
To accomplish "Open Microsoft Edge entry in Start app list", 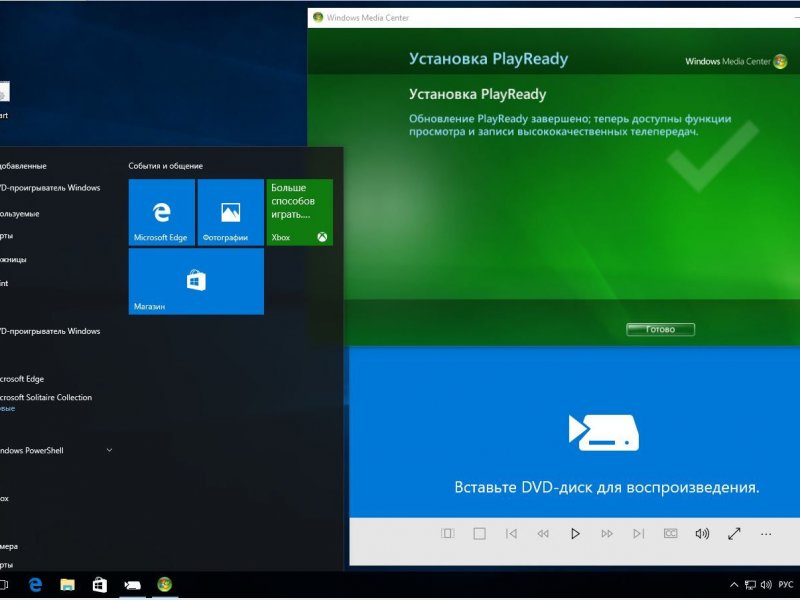I will [x=22, y=379].
